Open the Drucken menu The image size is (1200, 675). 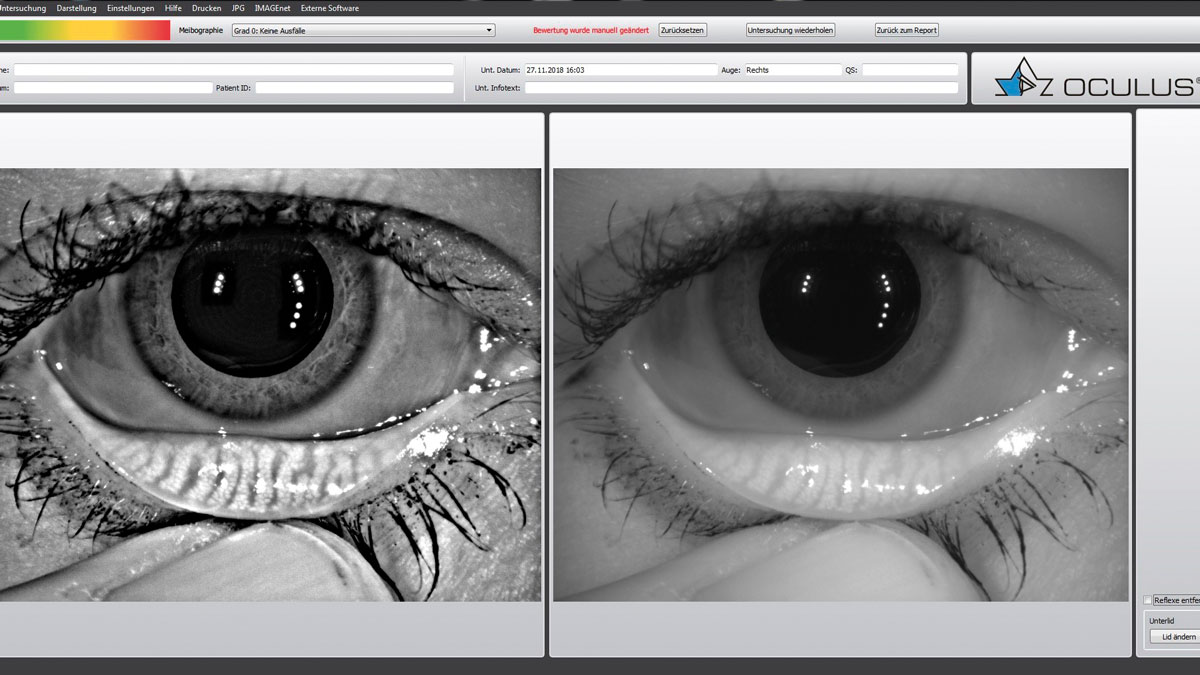(206, 8)
